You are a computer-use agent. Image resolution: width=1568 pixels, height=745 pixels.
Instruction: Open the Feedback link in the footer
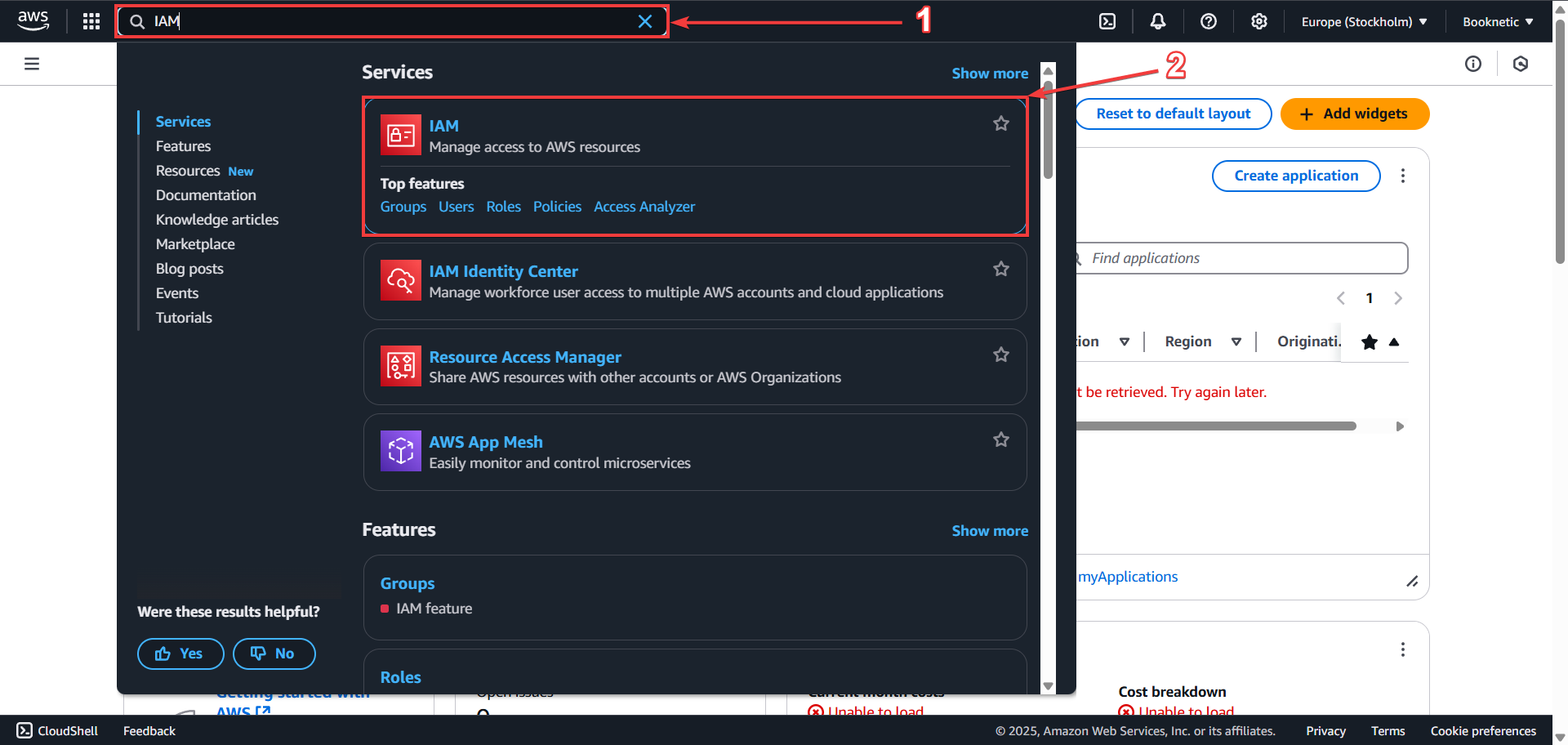coord(149,730)
